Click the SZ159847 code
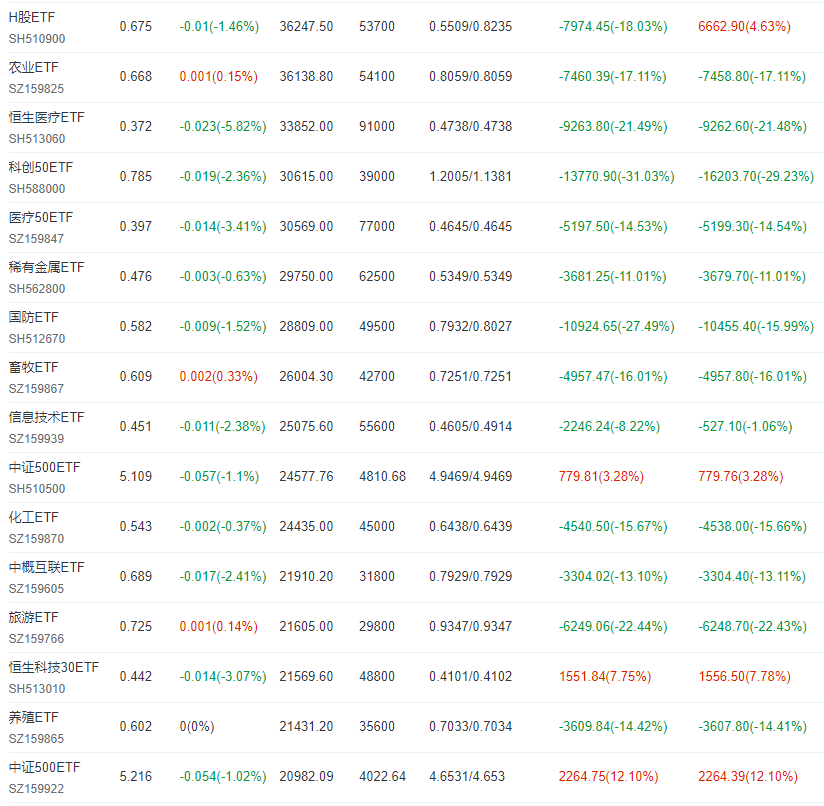 tap(36, 239)
